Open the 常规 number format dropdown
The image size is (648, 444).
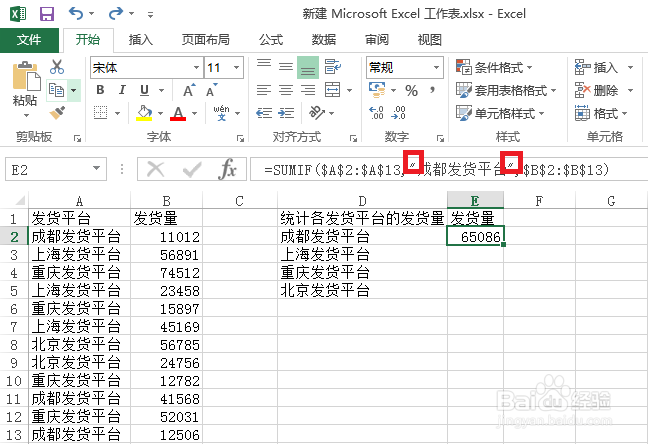436,67
